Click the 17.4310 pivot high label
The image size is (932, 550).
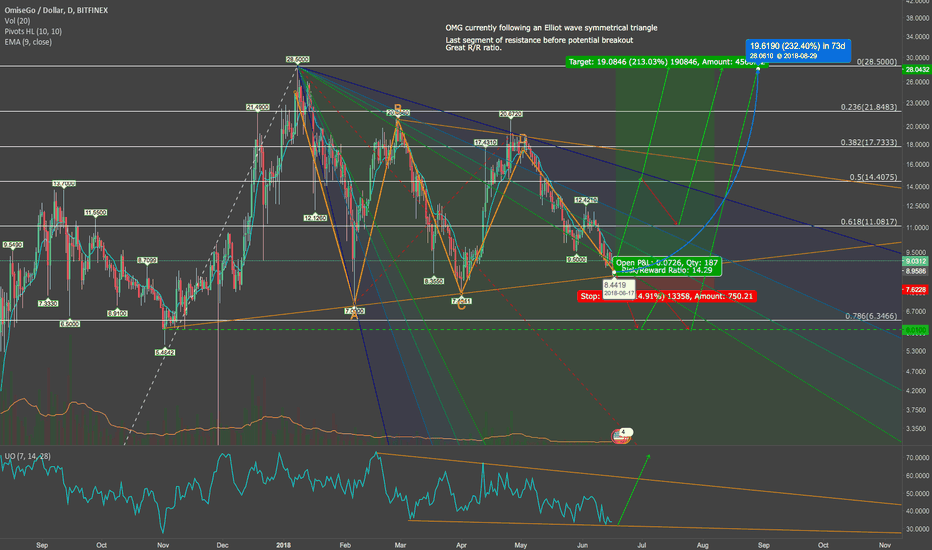[x=485, y=143]
